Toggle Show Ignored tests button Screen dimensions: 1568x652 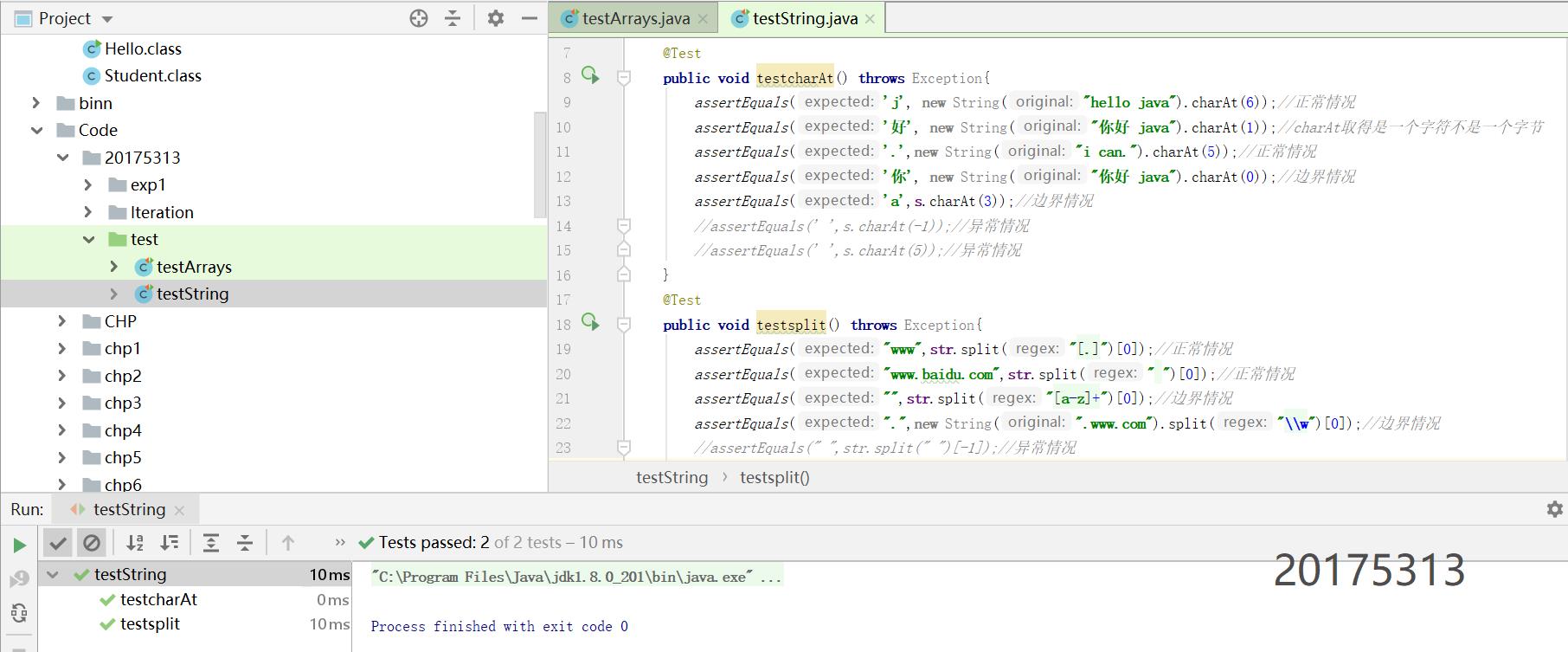tap(92, 543)
